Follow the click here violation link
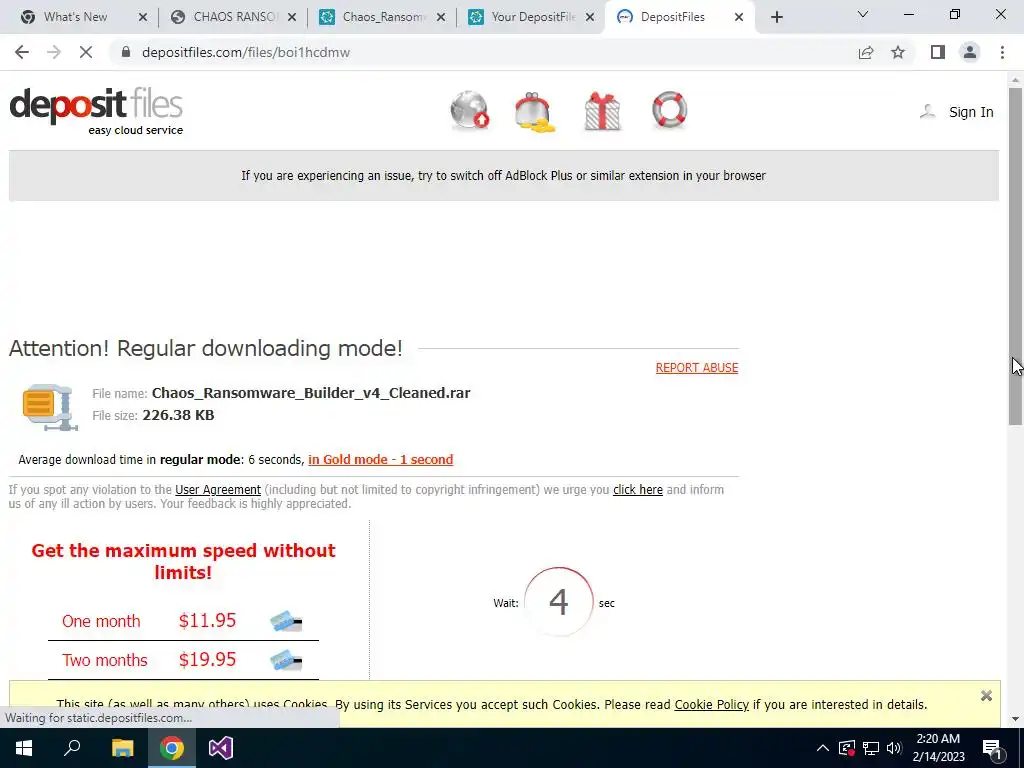 click(x=637, y=490)
